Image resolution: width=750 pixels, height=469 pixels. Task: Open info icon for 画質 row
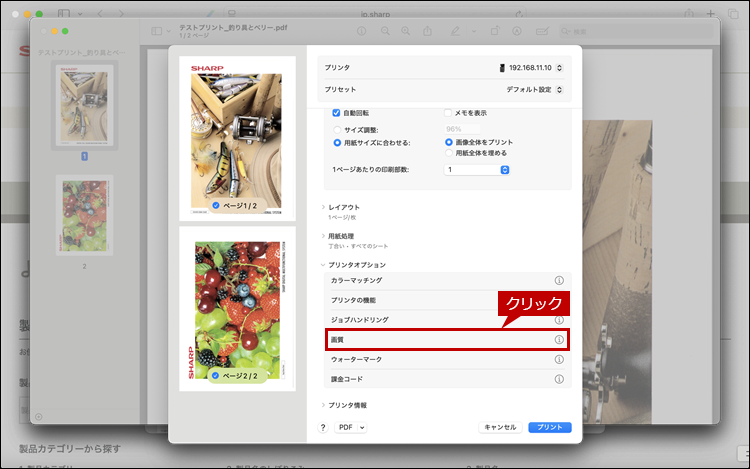click(559, 340)
